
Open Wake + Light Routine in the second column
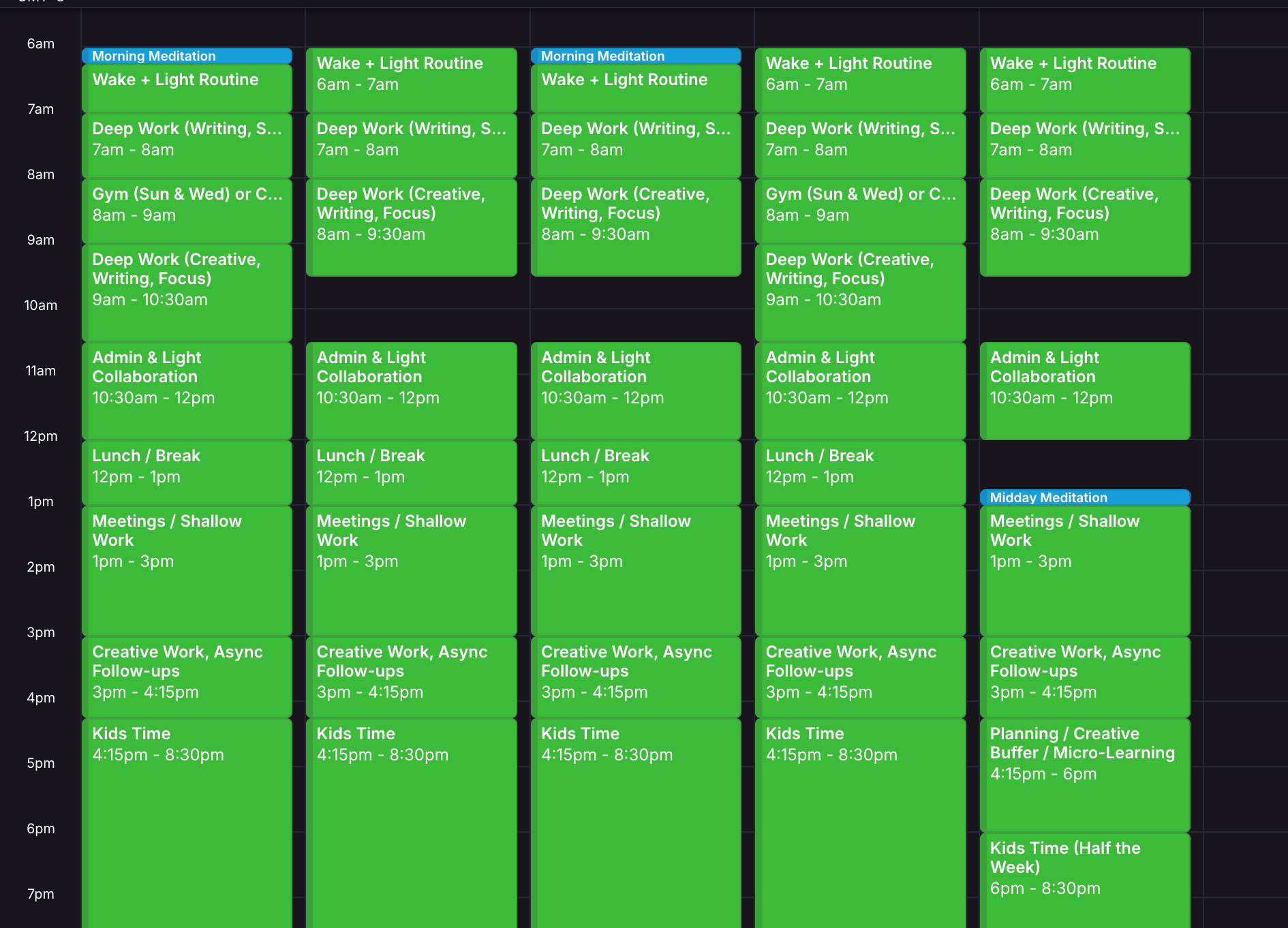412,80
